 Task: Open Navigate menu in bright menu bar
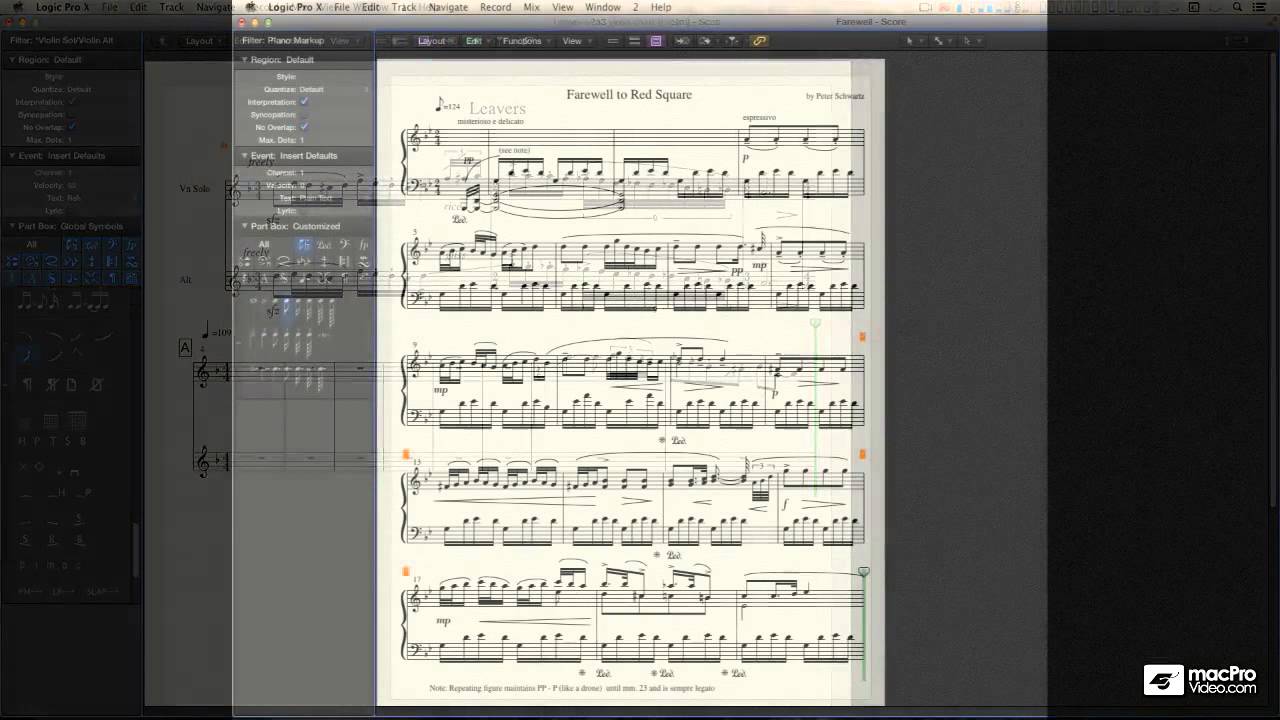(448, 7)
